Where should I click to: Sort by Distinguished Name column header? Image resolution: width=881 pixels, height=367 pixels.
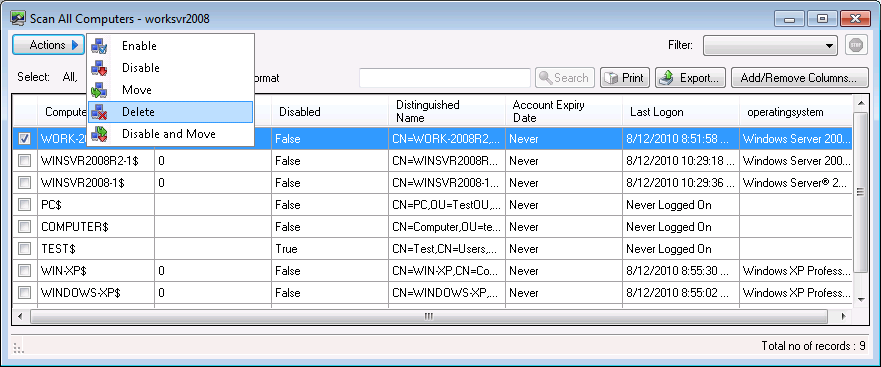[x=447, y=112]
